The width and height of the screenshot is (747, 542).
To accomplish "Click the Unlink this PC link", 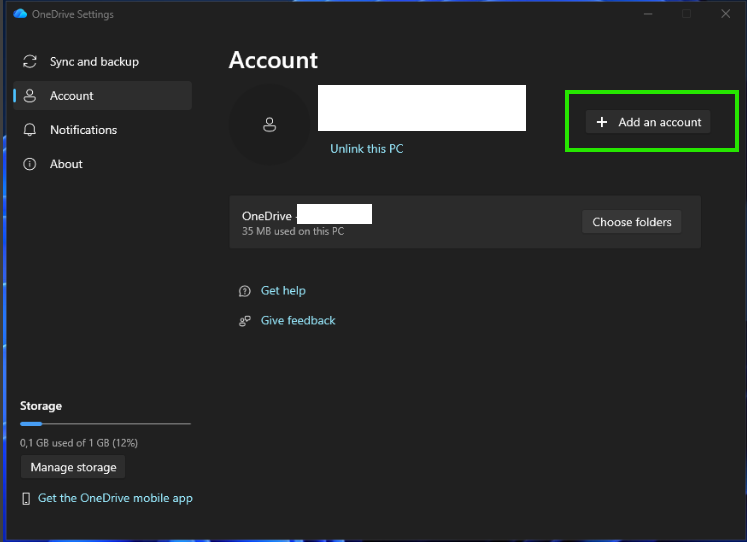I will [x=367, y=149].
